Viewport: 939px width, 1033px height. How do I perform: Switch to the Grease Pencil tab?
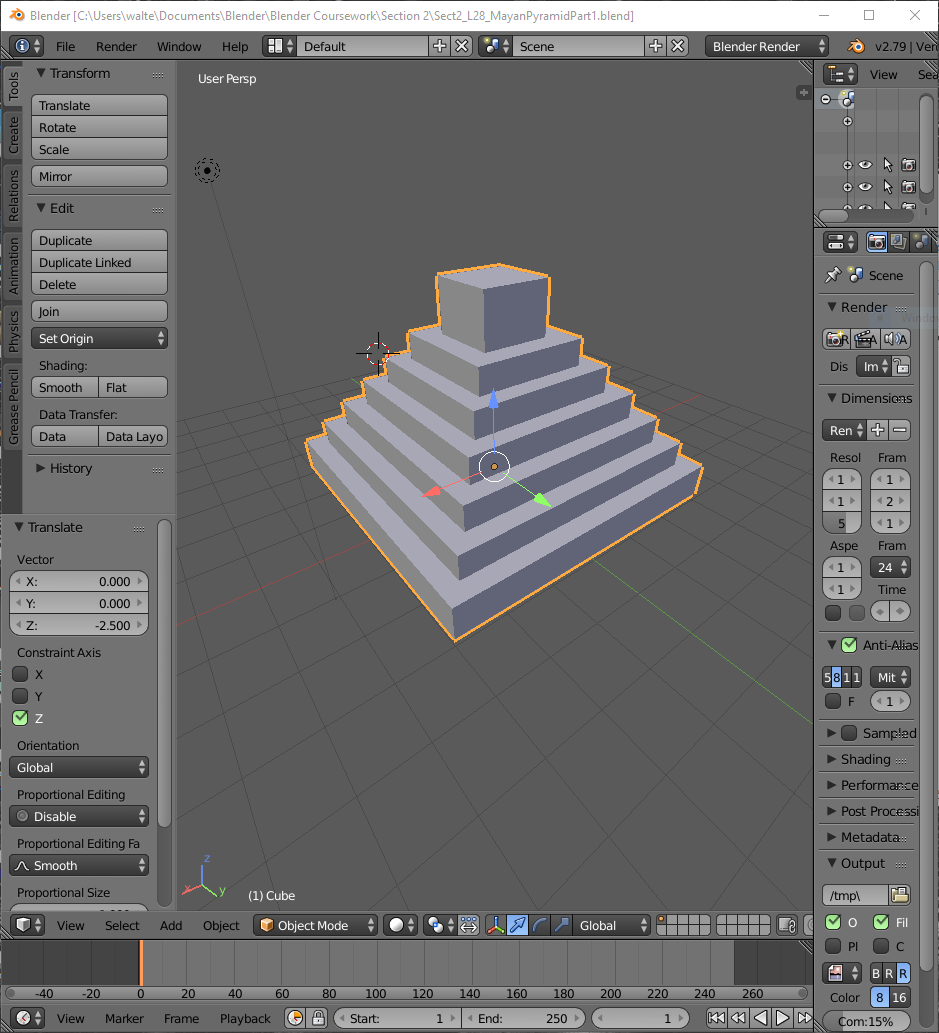13,406
